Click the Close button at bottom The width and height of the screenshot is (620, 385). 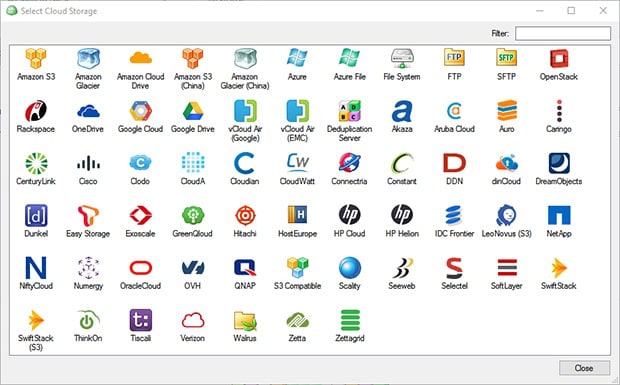click(584, 368)
